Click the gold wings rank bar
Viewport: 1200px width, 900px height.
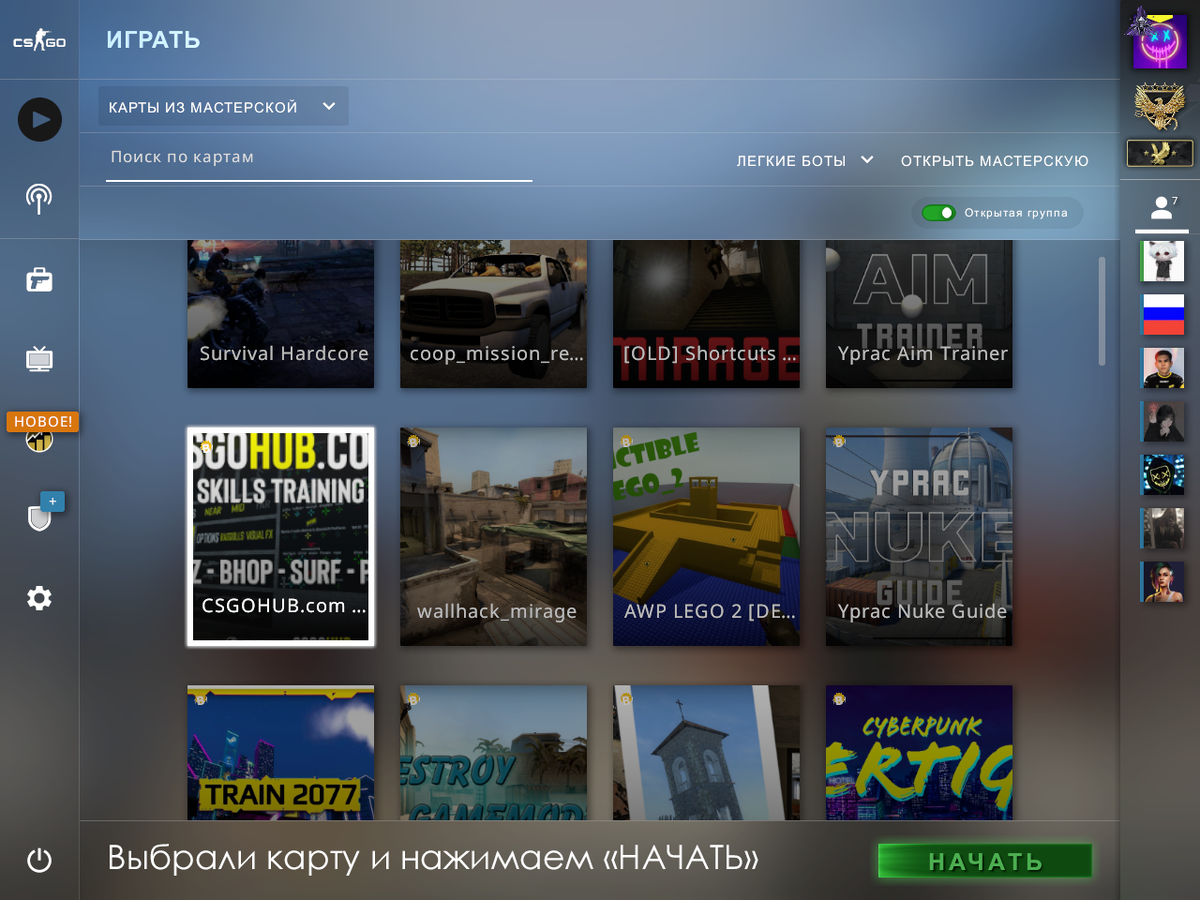(x=1160, y=153)
